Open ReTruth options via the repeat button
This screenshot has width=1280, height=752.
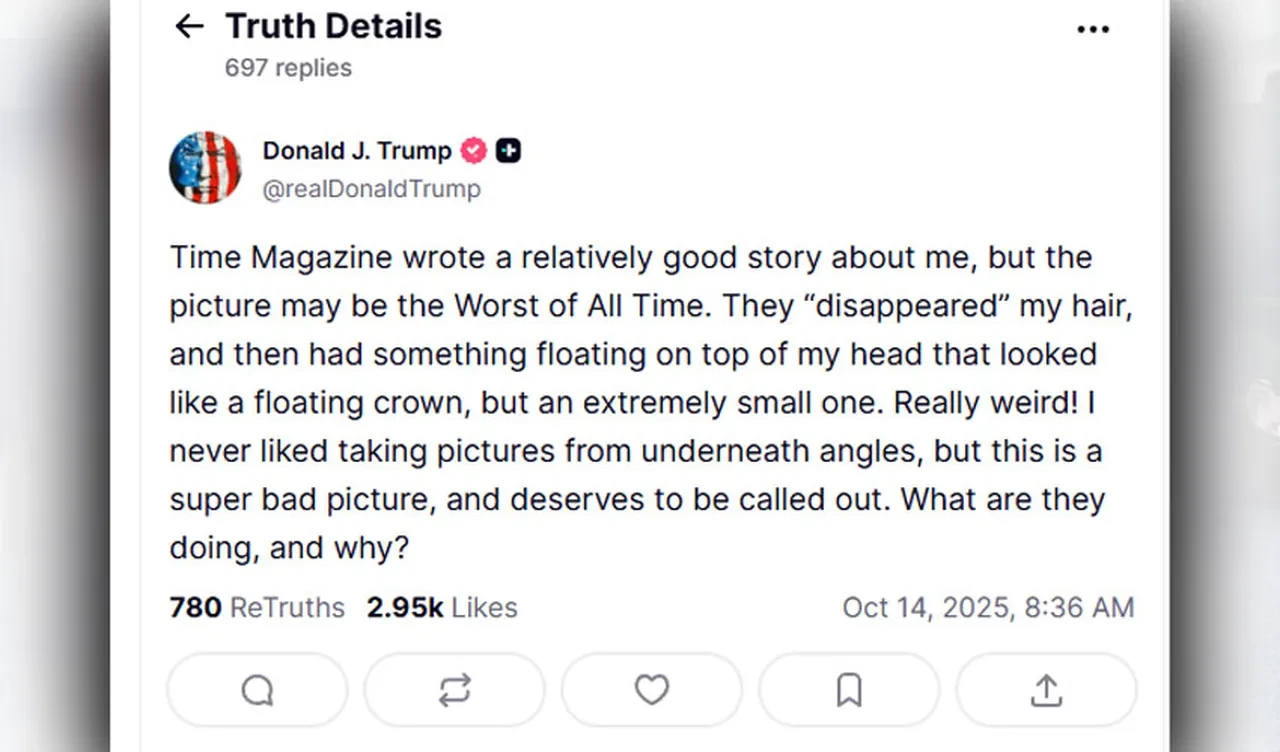pyautogui.click(x=454, y=689)
